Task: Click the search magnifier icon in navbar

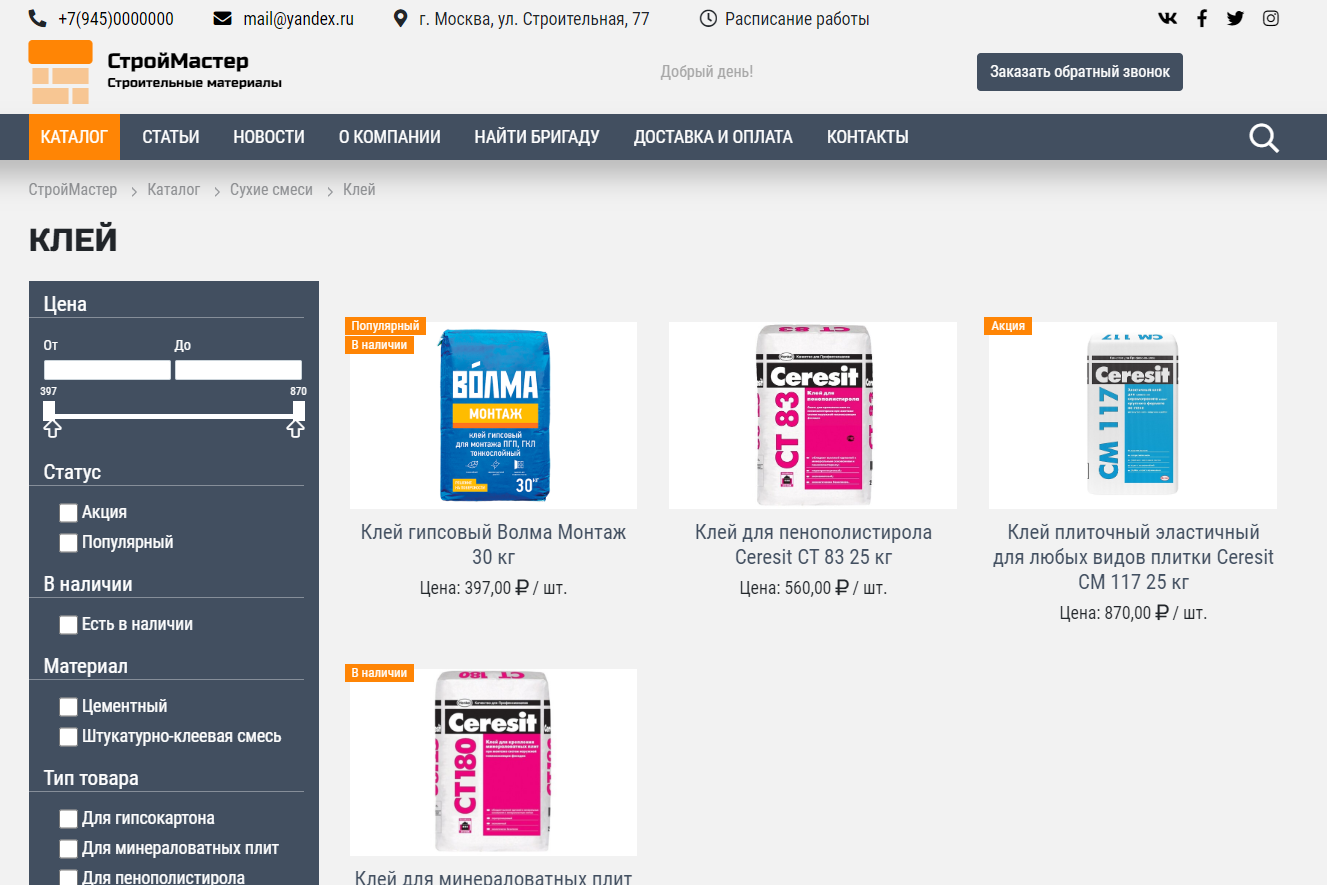Action: pyautogui.click(x=1264, y=138)
